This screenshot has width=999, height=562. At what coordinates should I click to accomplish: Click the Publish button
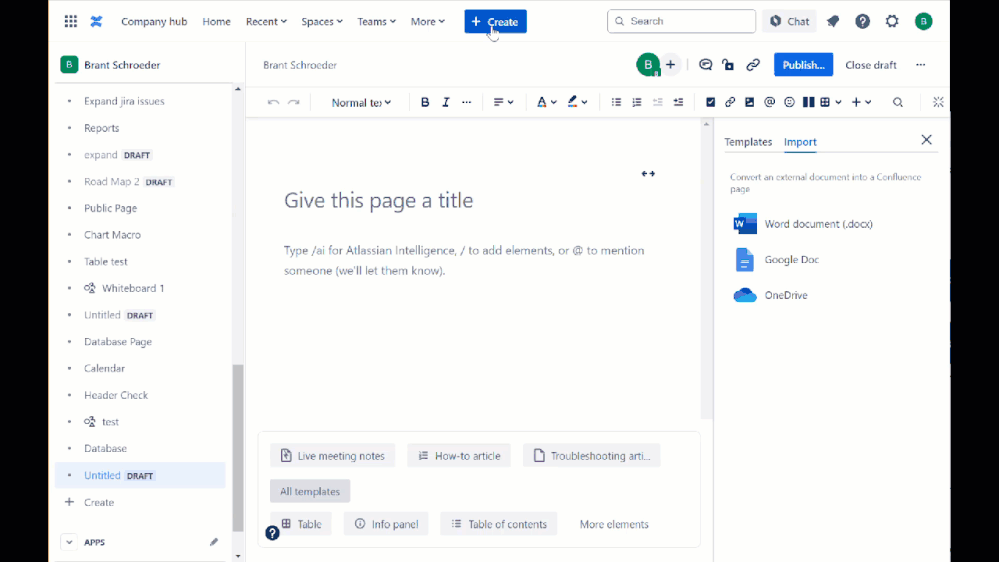(x=803, y=64)
